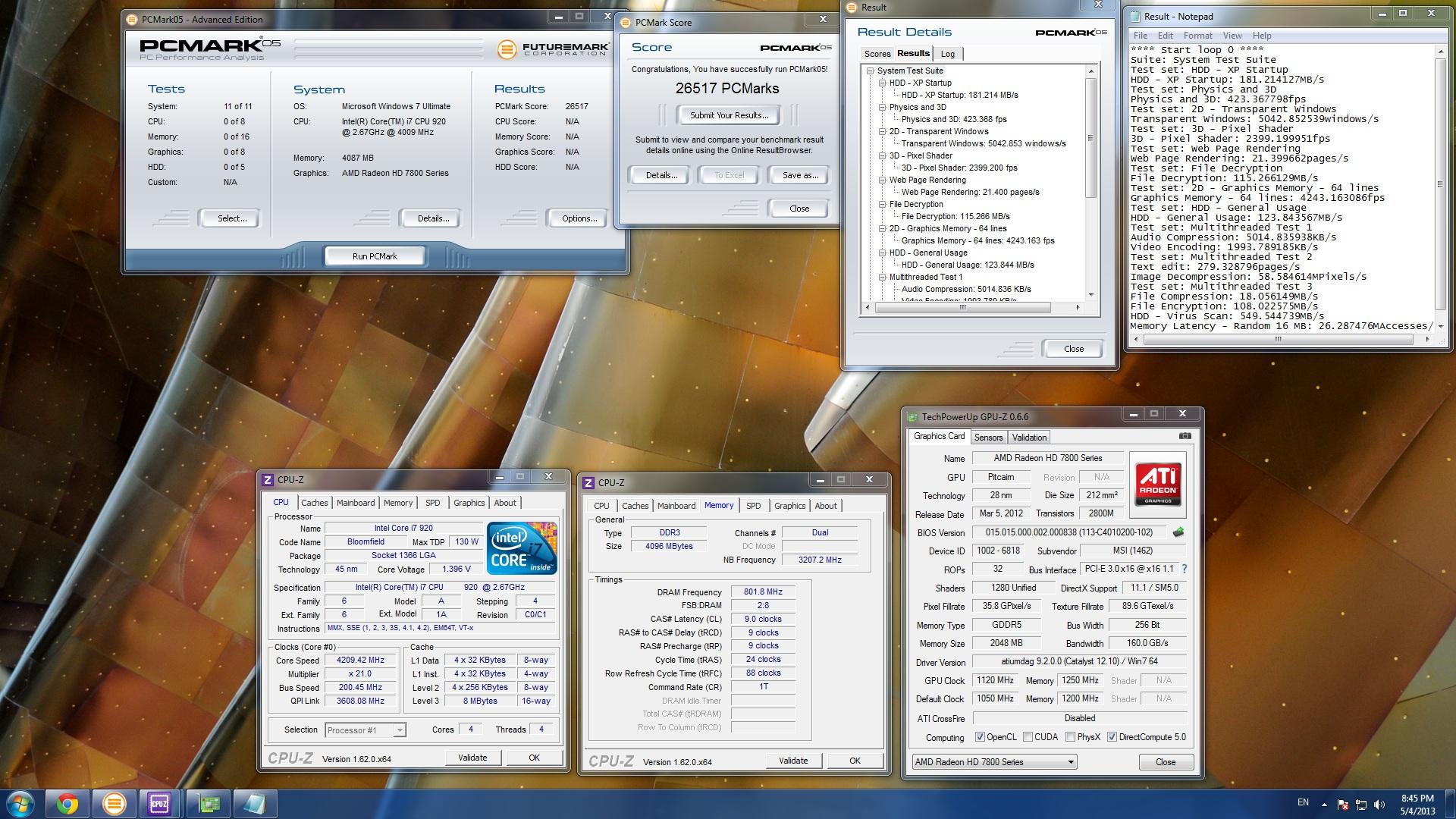
Task: Open the About tab in the CPU-Z window showing the Memory tab
Action: (x=826, y=506)
